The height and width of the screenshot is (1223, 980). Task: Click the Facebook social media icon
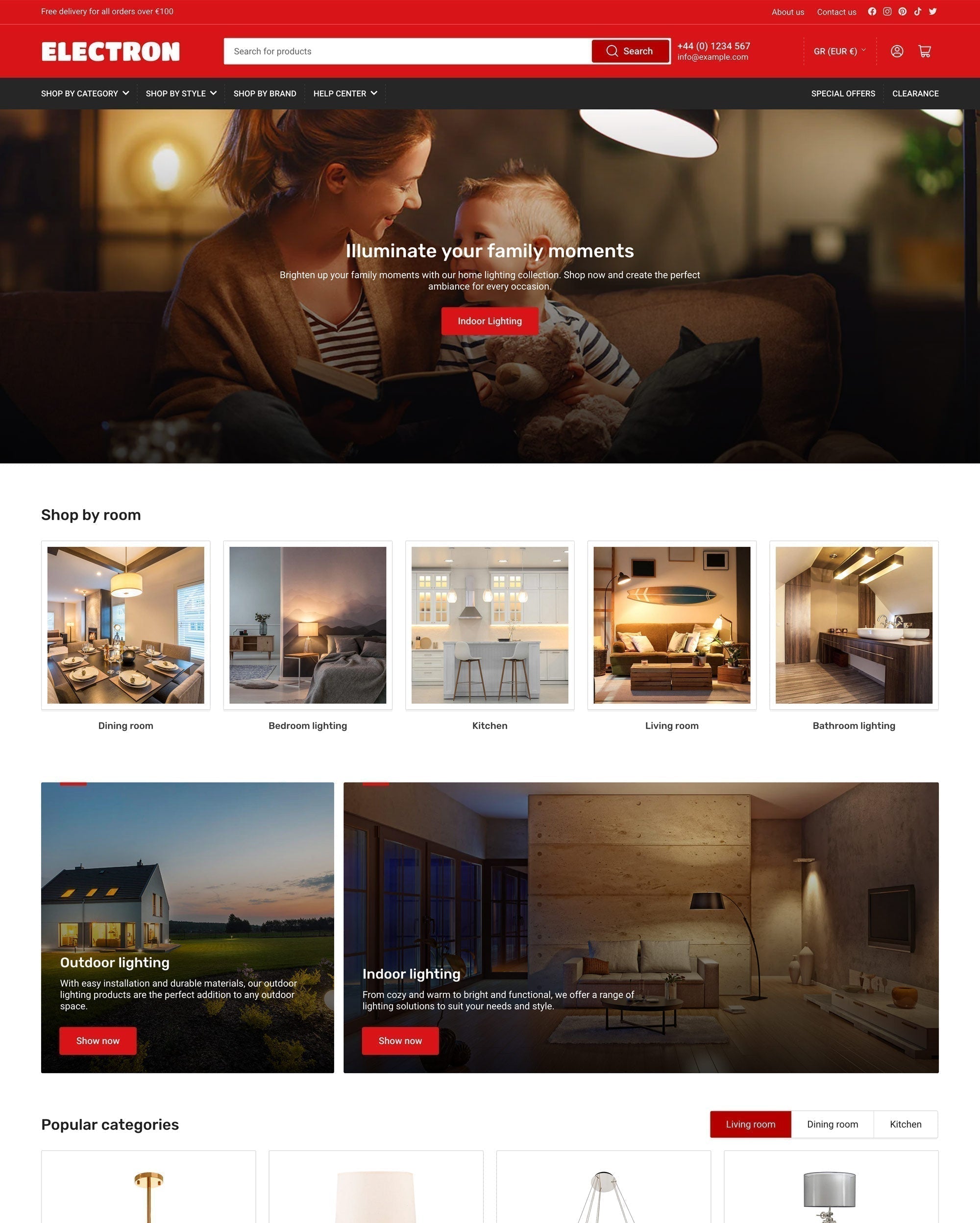[871, 12]
